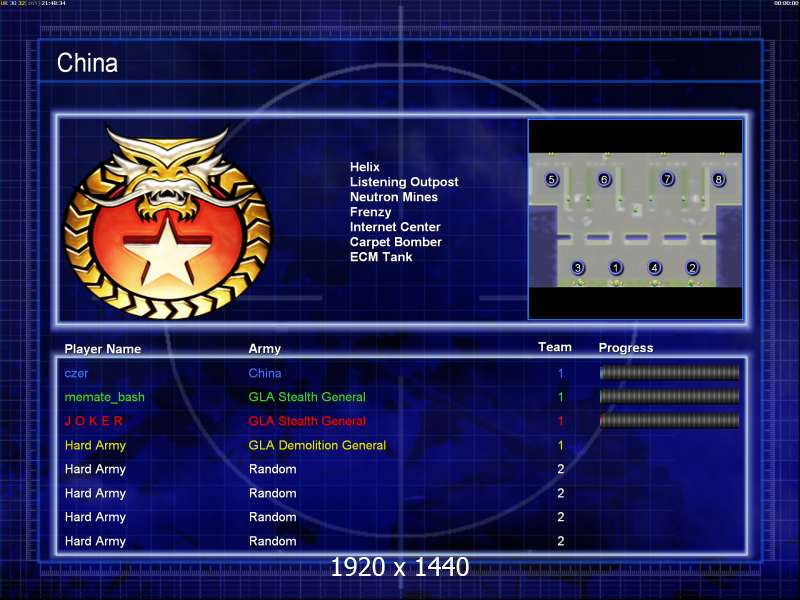Click start position marker 7 on minimap

point(667,179)
